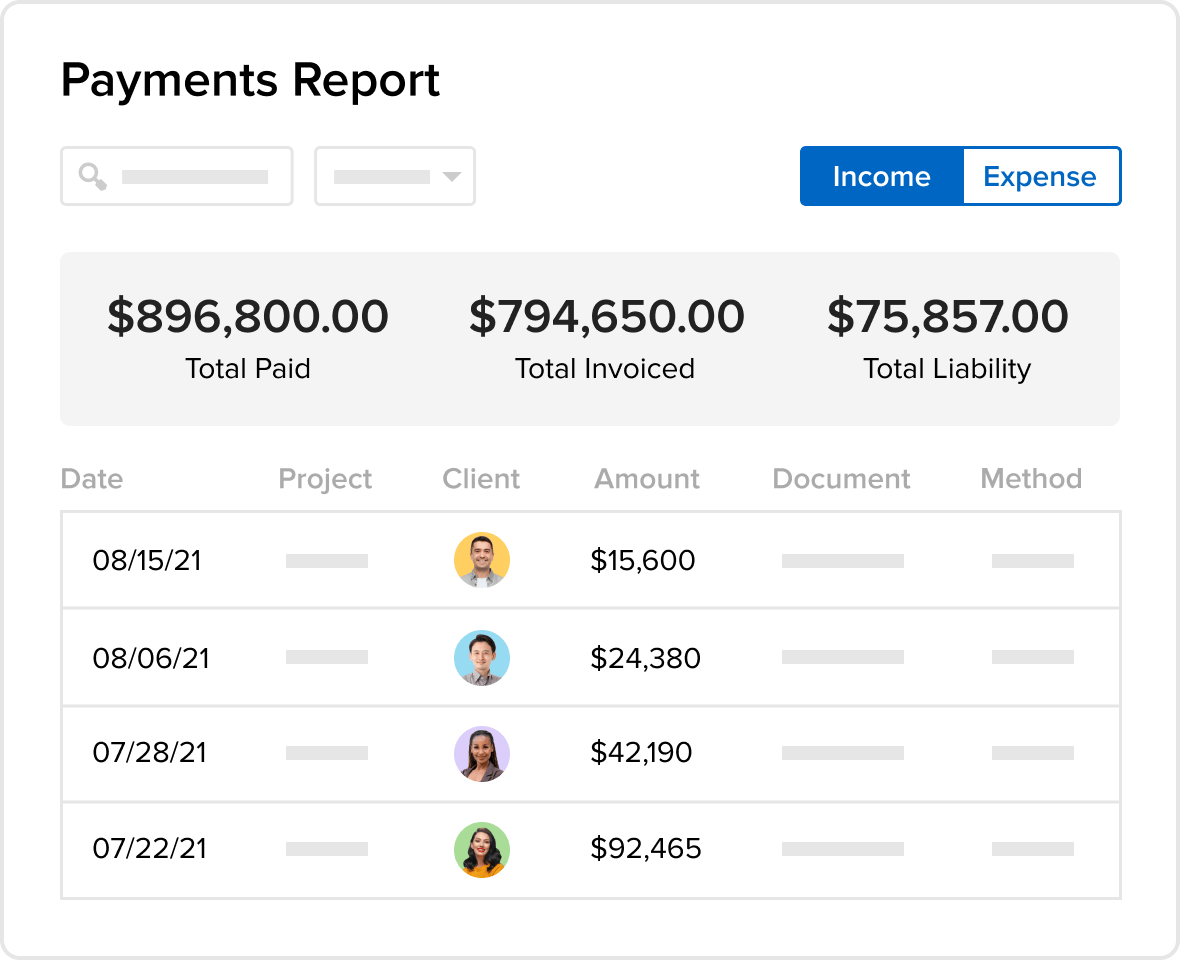
Task: Select the $92,465 amount entry
Action: pyautogui.click(x=645, y=848)
